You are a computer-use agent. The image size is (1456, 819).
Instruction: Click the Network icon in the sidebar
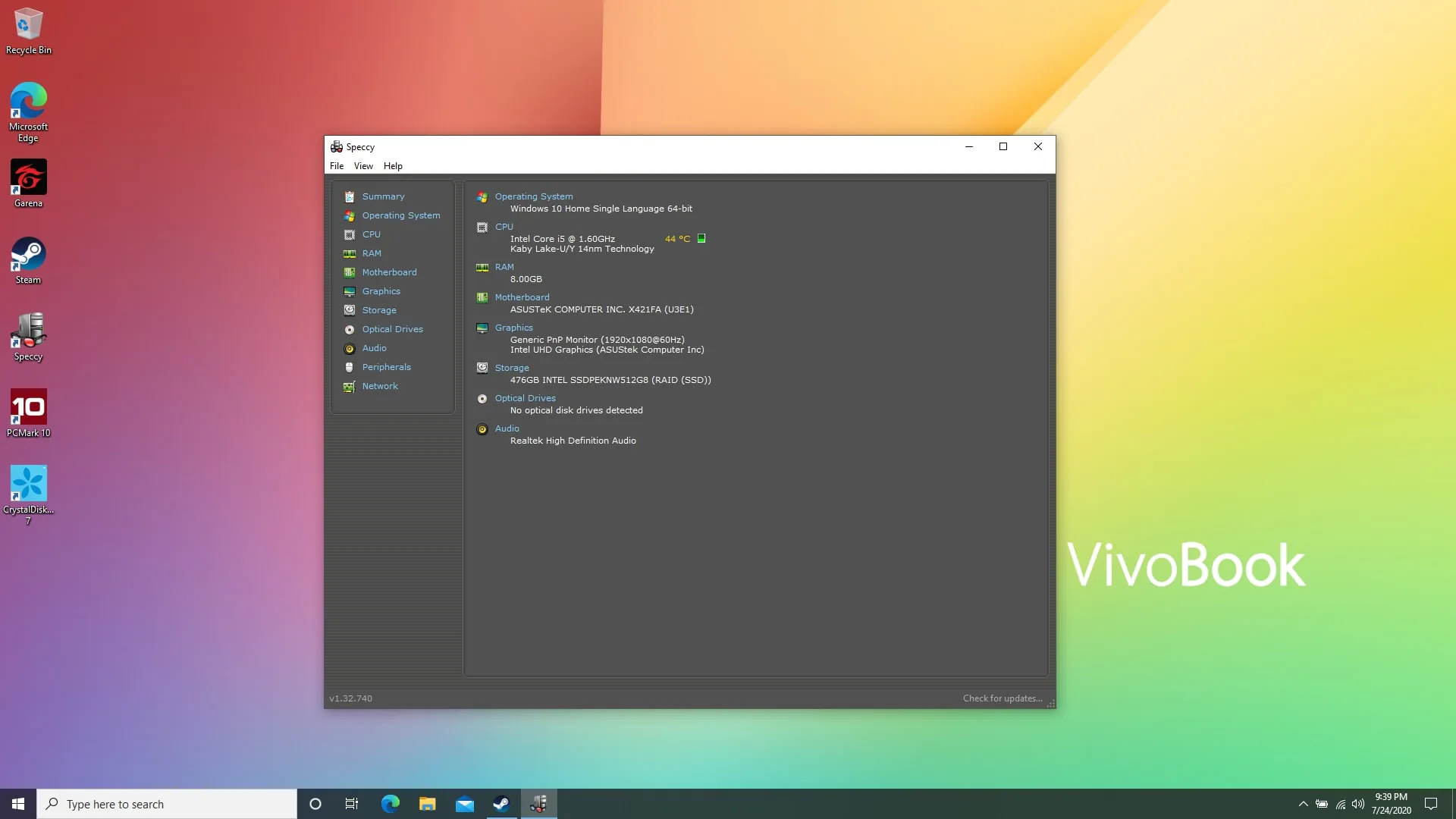(350, 386)
